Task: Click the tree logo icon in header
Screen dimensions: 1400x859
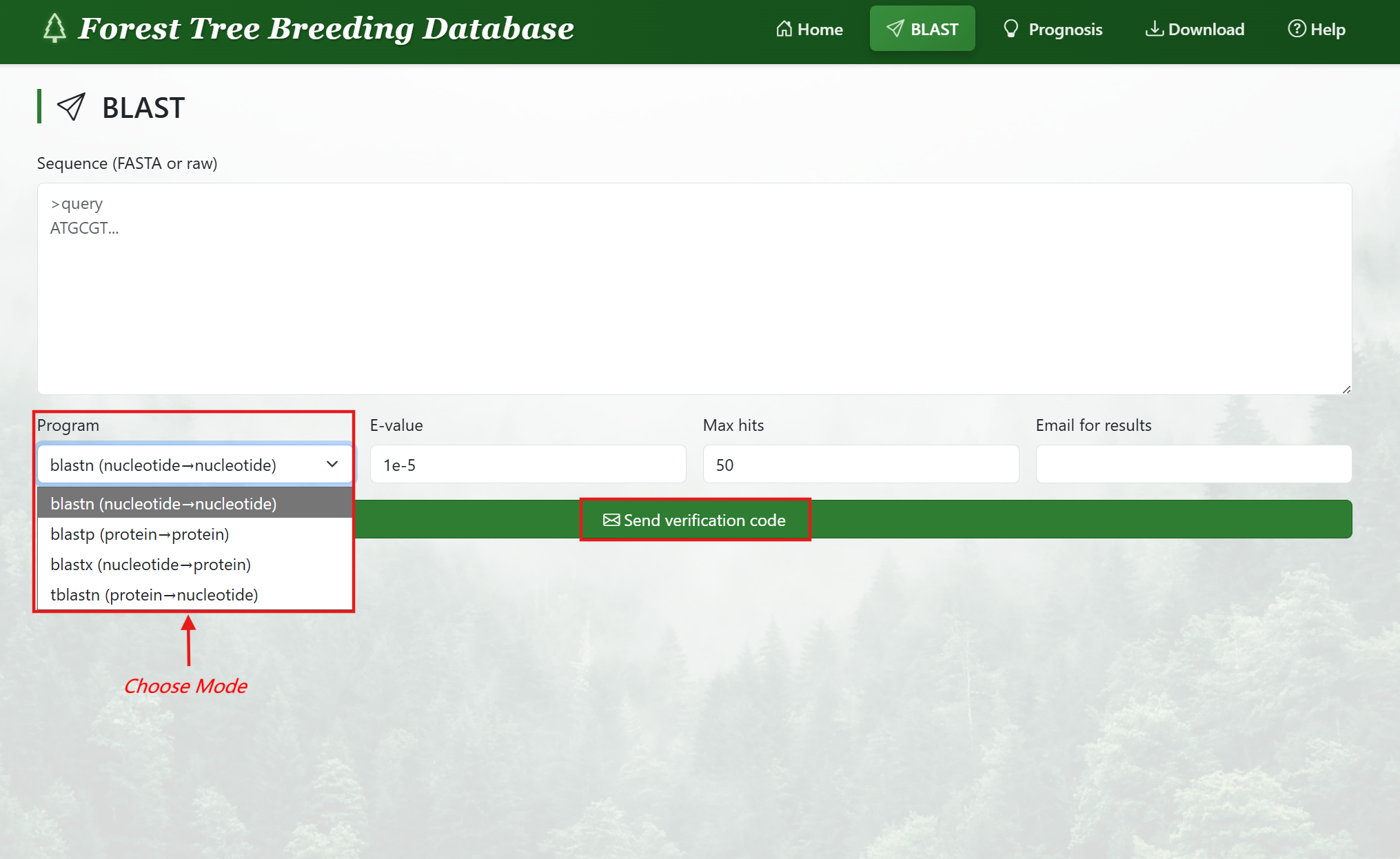Action: 54,28
